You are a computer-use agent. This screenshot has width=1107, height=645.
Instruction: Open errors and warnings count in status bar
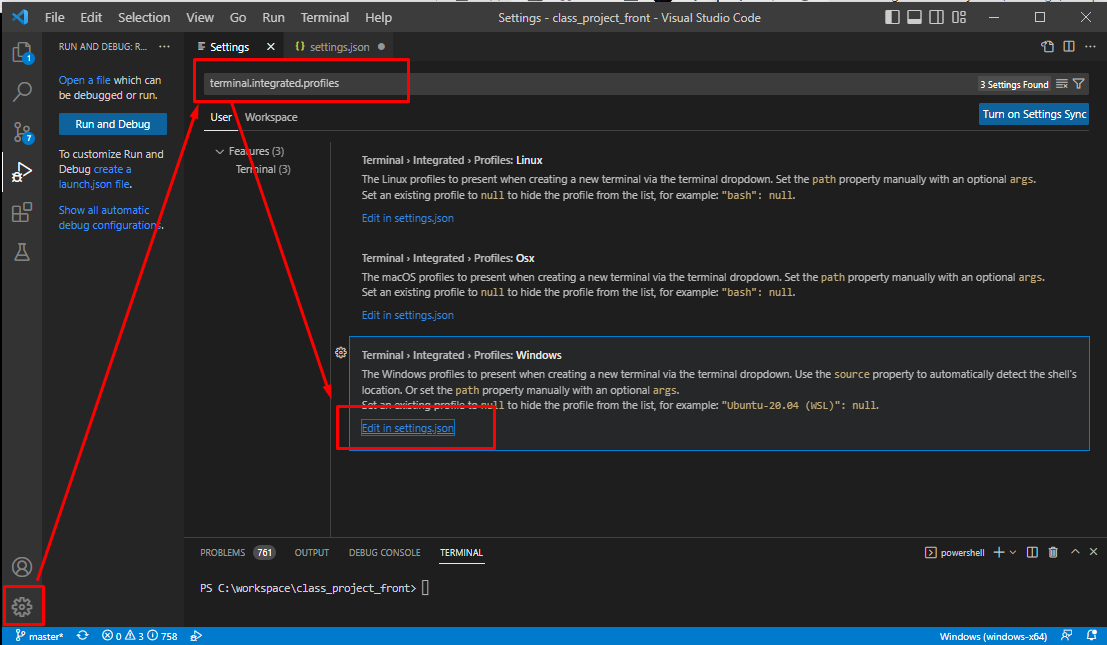(x=140, y=636)
